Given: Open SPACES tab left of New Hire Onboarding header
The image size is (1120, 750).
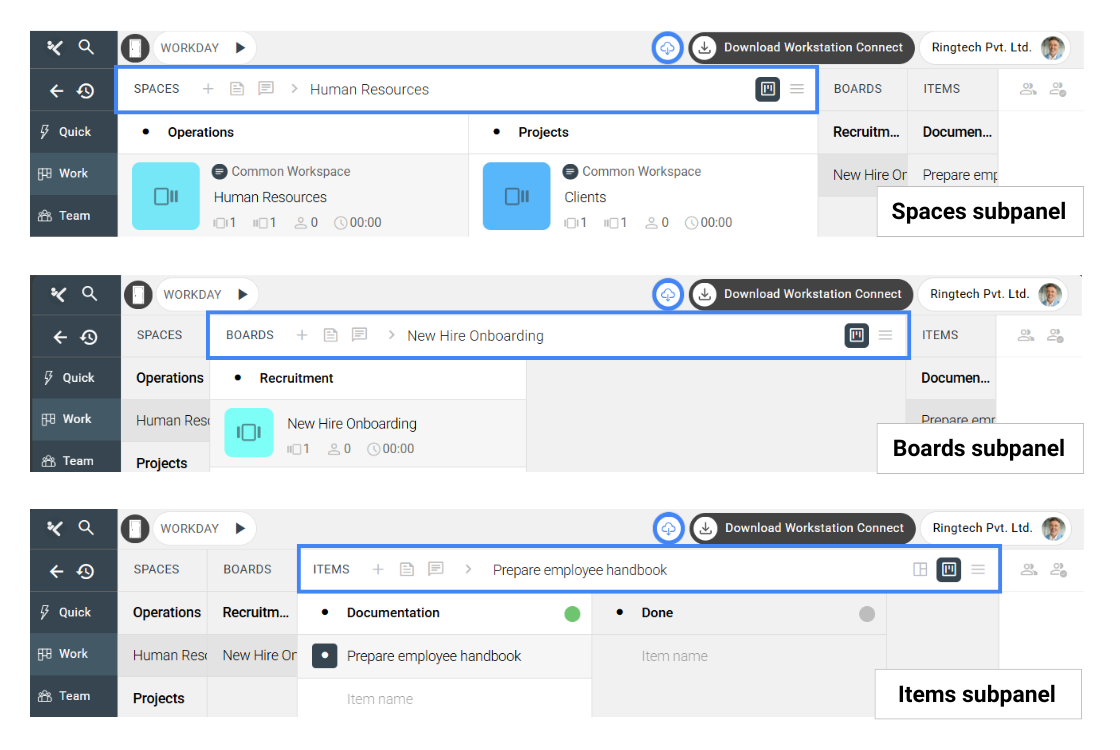Looking at the screenshot, I should point(159,336).
